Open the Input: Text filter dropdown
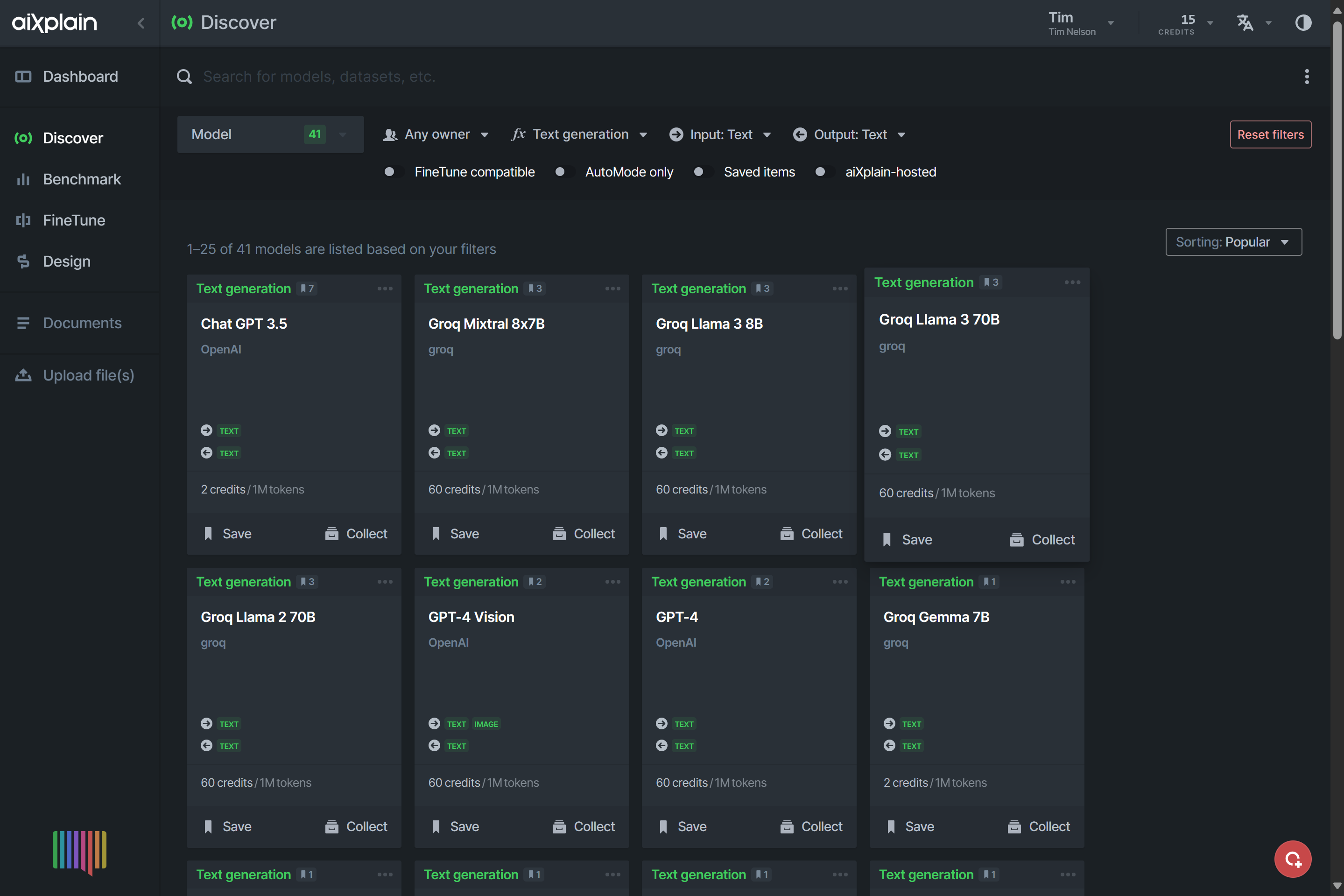1344x896 pixels. click(x=720, y=134)
